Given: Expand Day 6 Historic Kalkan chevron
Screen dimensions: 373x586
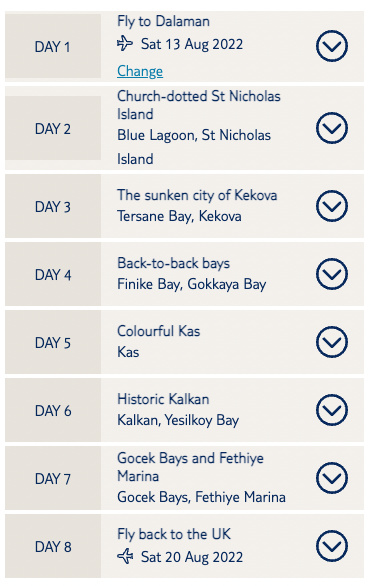Looking at the screenshot, I should pos(332,410).
